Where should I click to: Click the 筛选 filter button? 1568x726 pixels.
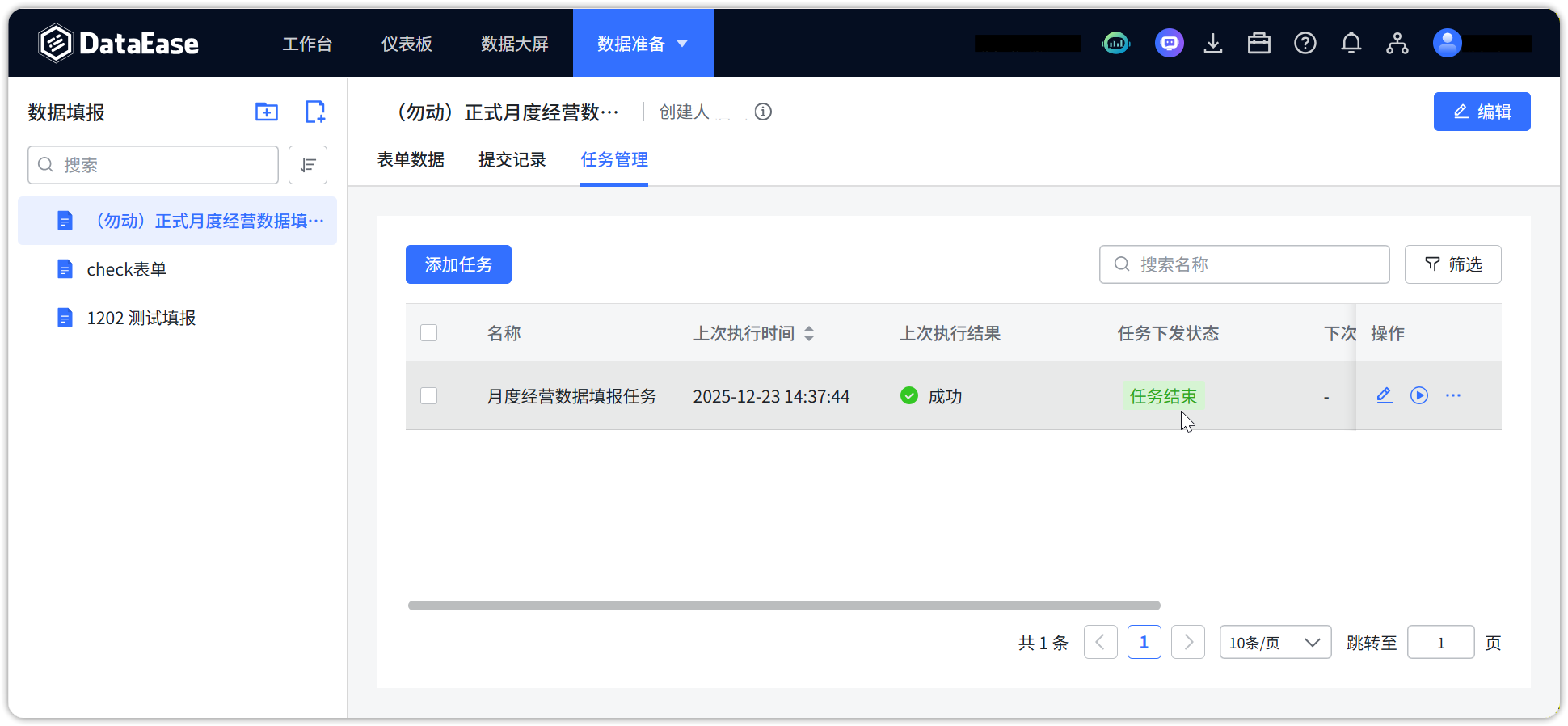pos(1452,264)
